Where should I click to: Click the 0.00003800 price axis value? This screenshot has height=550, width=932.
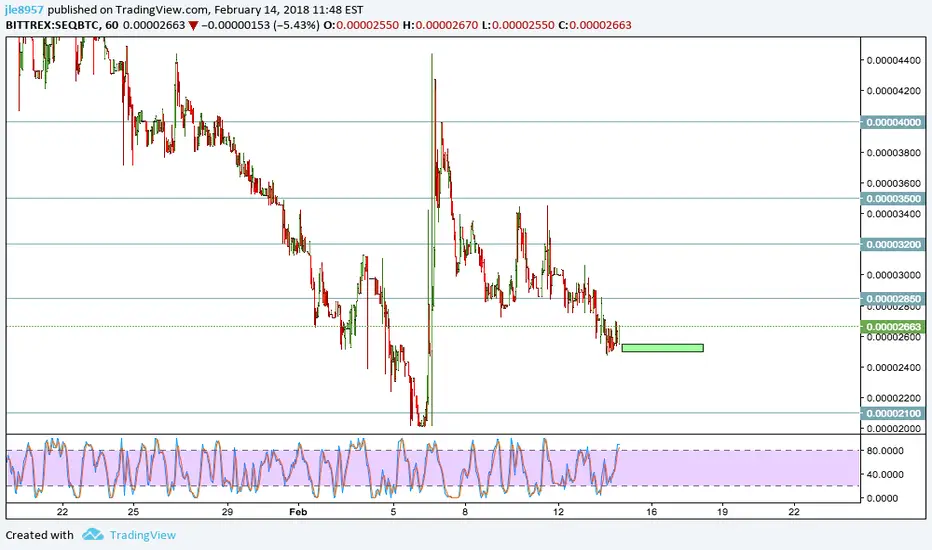tap(893, 152)
